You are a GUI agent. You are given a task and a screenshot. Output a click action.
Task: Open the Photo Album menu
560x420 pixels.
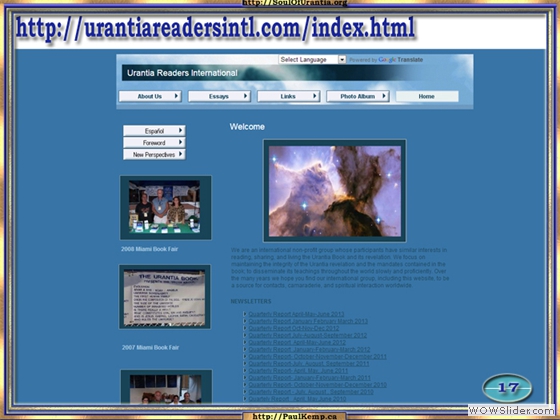click(358, 96)
